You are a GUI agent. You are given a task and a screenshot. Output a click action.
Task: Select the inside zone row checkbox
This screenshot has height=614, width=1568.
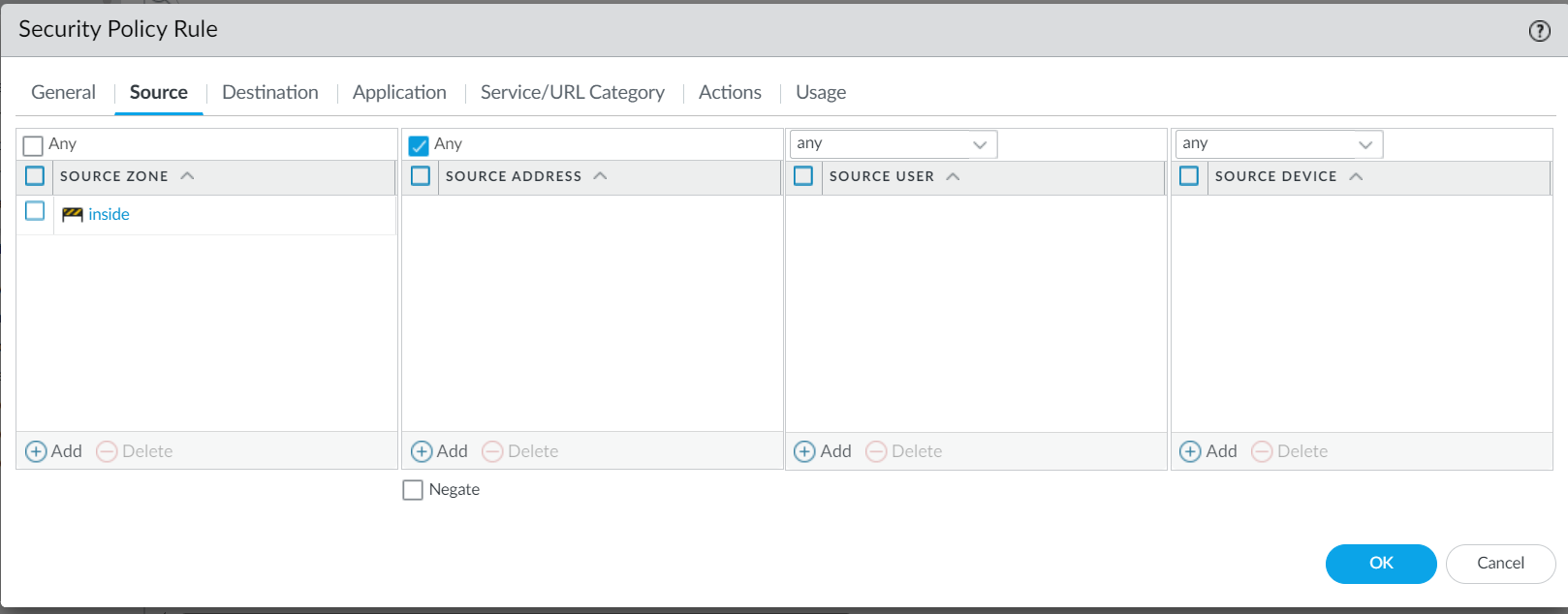click(x=35, y=211)
